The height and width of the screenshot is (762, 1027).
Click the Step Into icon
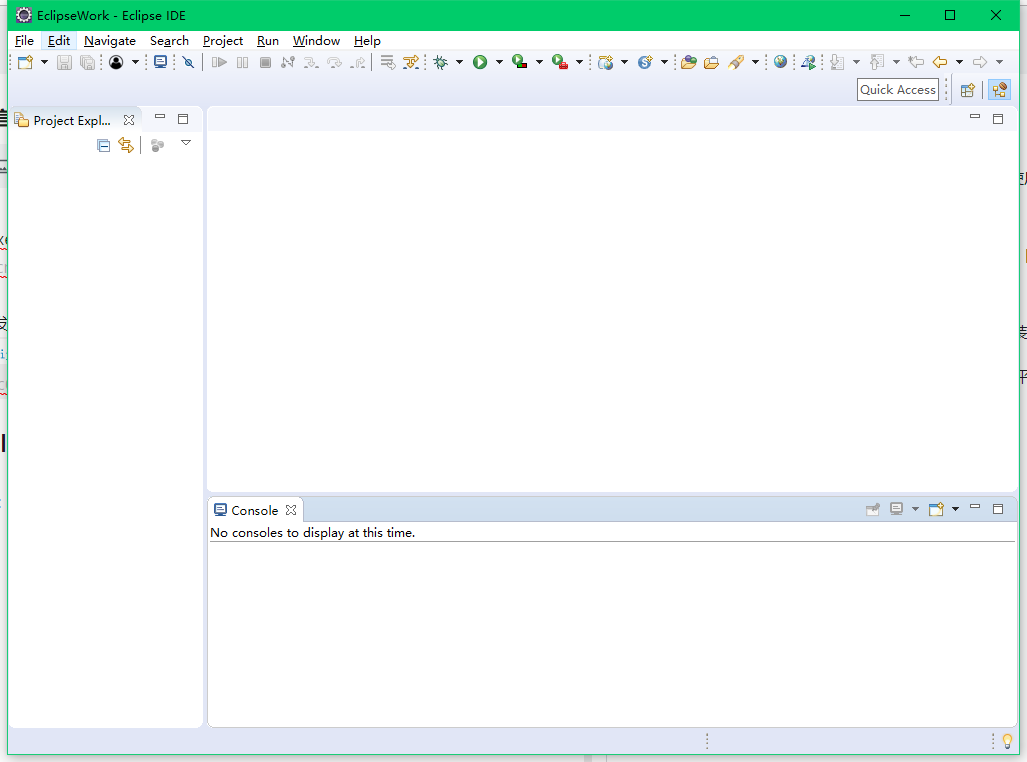pos(311,62)
